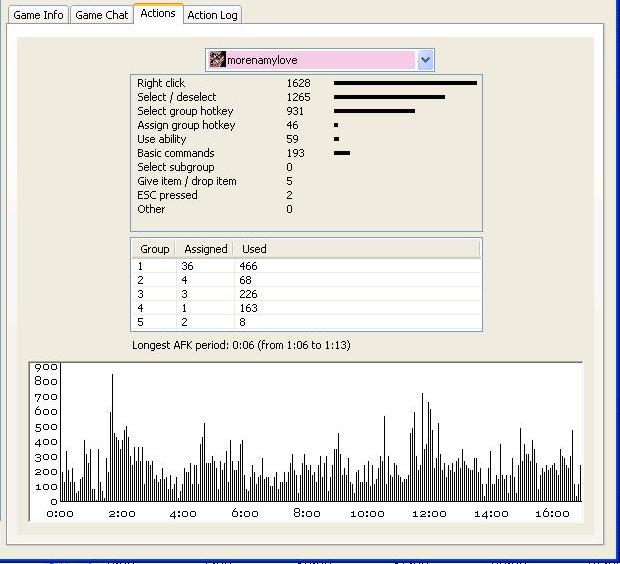Viewport: 620px width, 564px height.
Task: Sort by the Assigned column header
Action: 205,249
